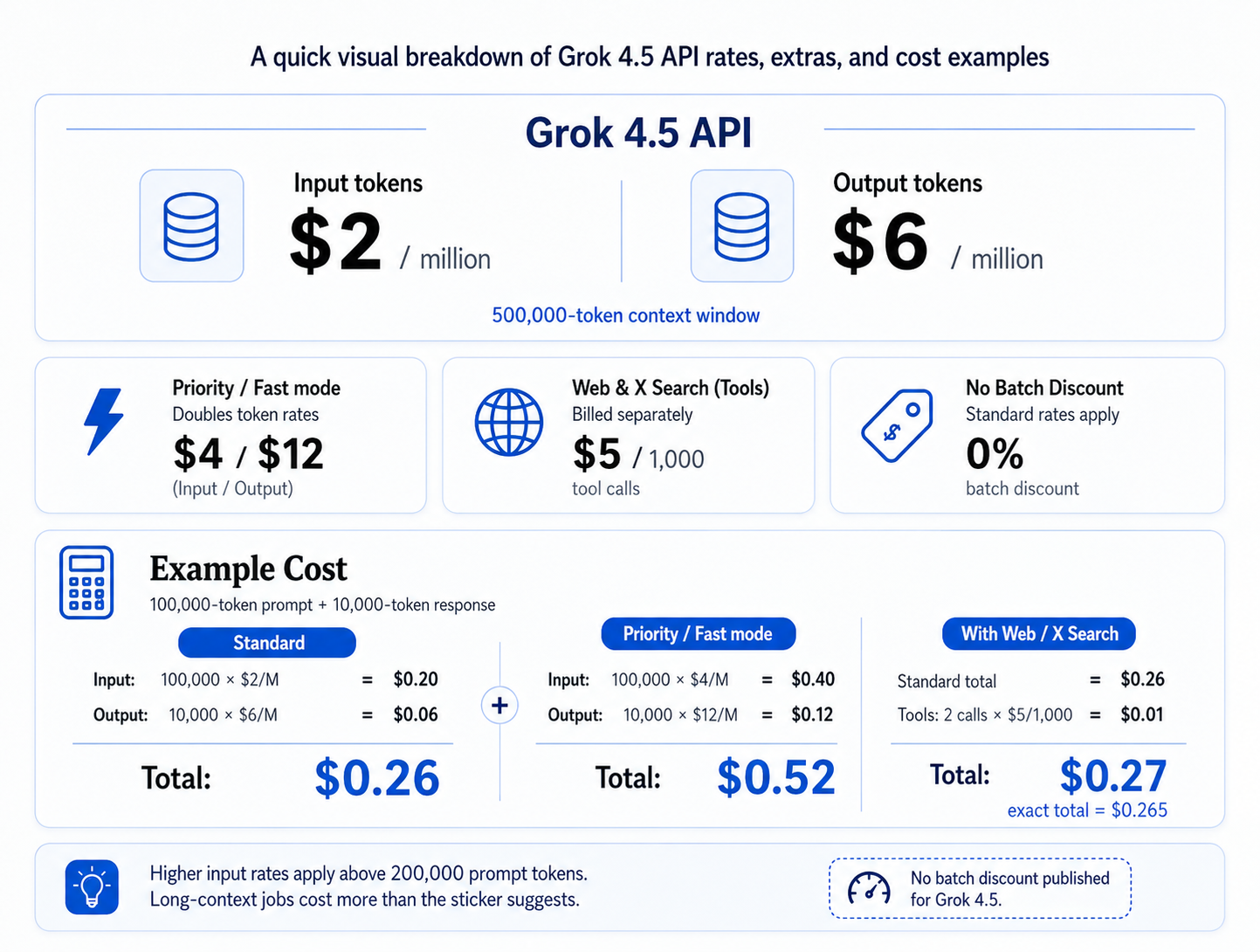Click 'Tools: 2 calls × $5/1,000' line
This screenshot has width=1260, height=952.
[985, 715]
